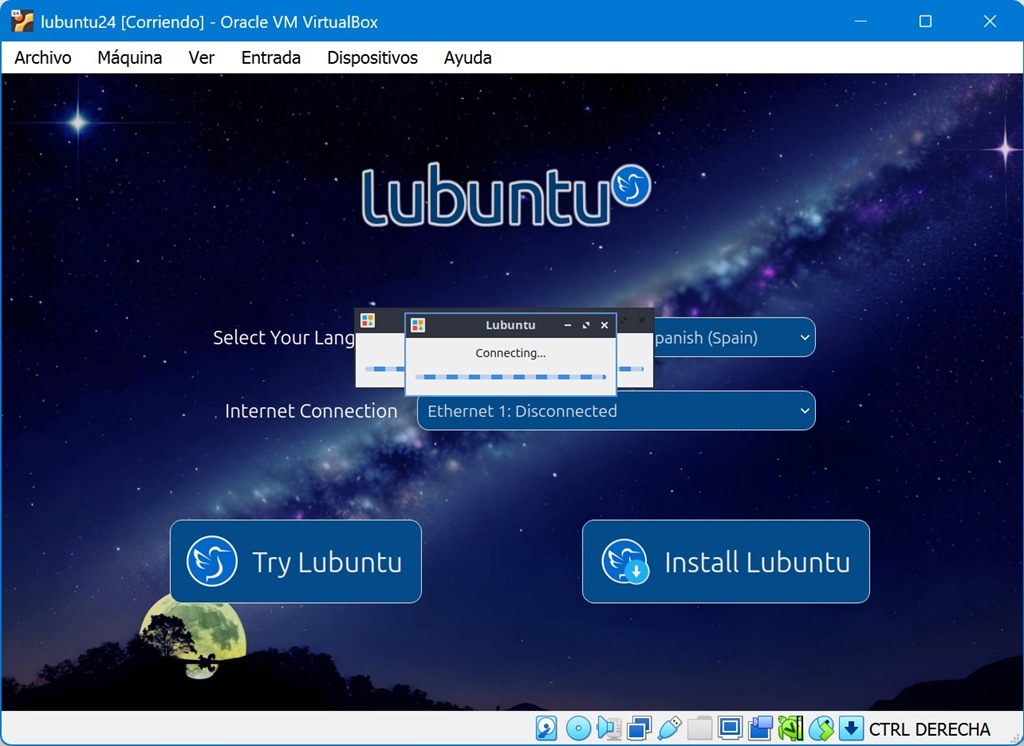Image resolution: width=1024 pixels, height=746 pixels.
Task: Click the keyboard capture arrow icon
Action: (x=851, y=728)
